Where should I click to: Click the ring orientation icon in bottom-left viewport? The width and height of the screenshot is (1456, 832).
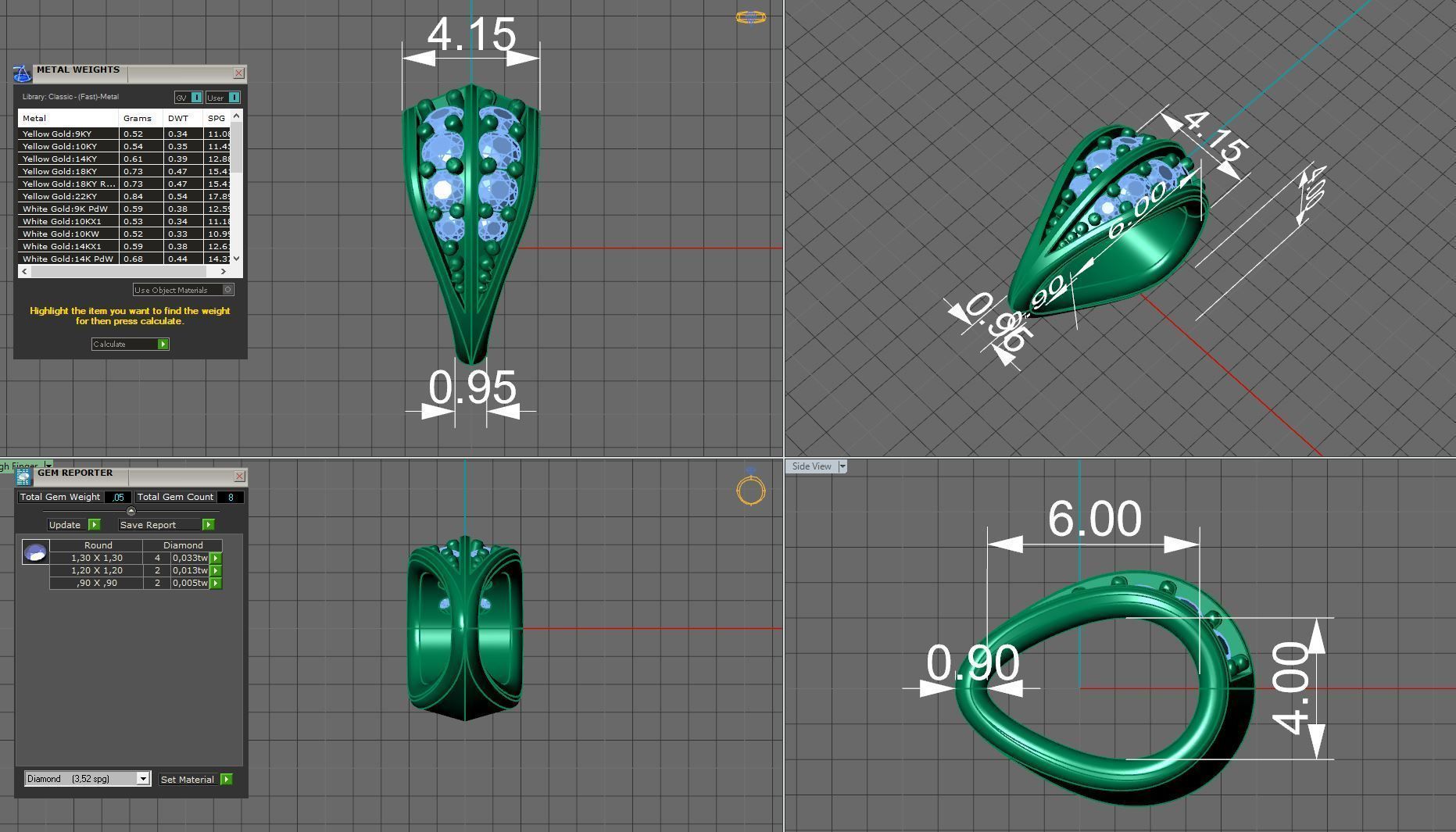[751, 487]
